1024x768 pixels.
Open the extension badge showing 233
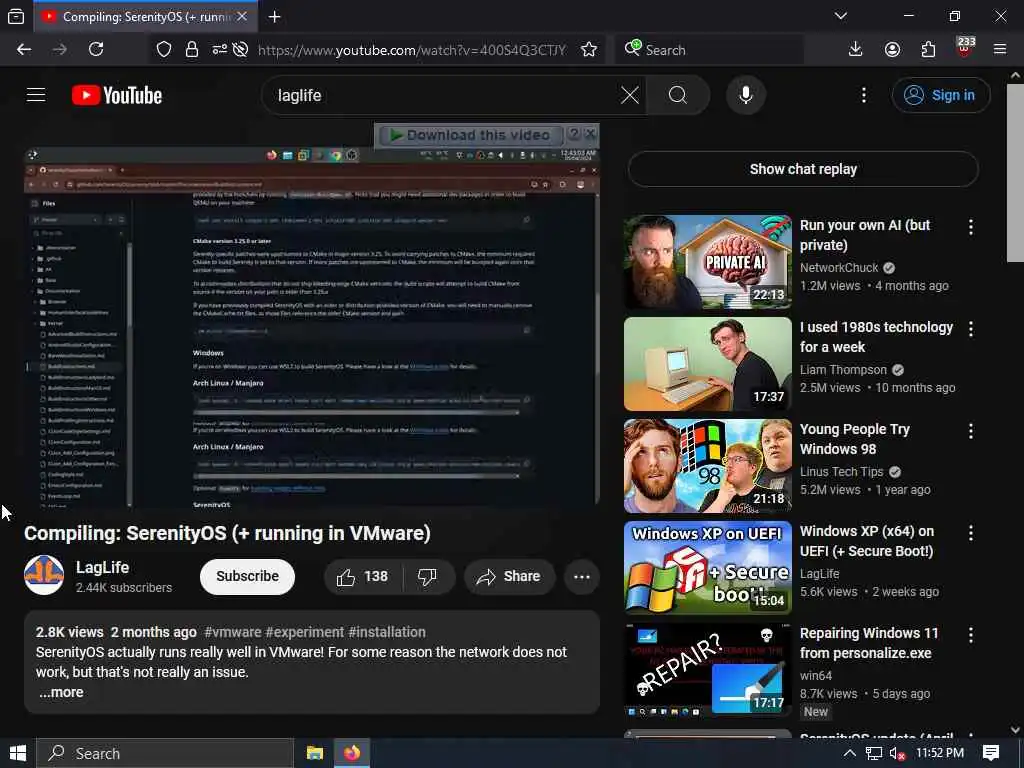[965, 48]
